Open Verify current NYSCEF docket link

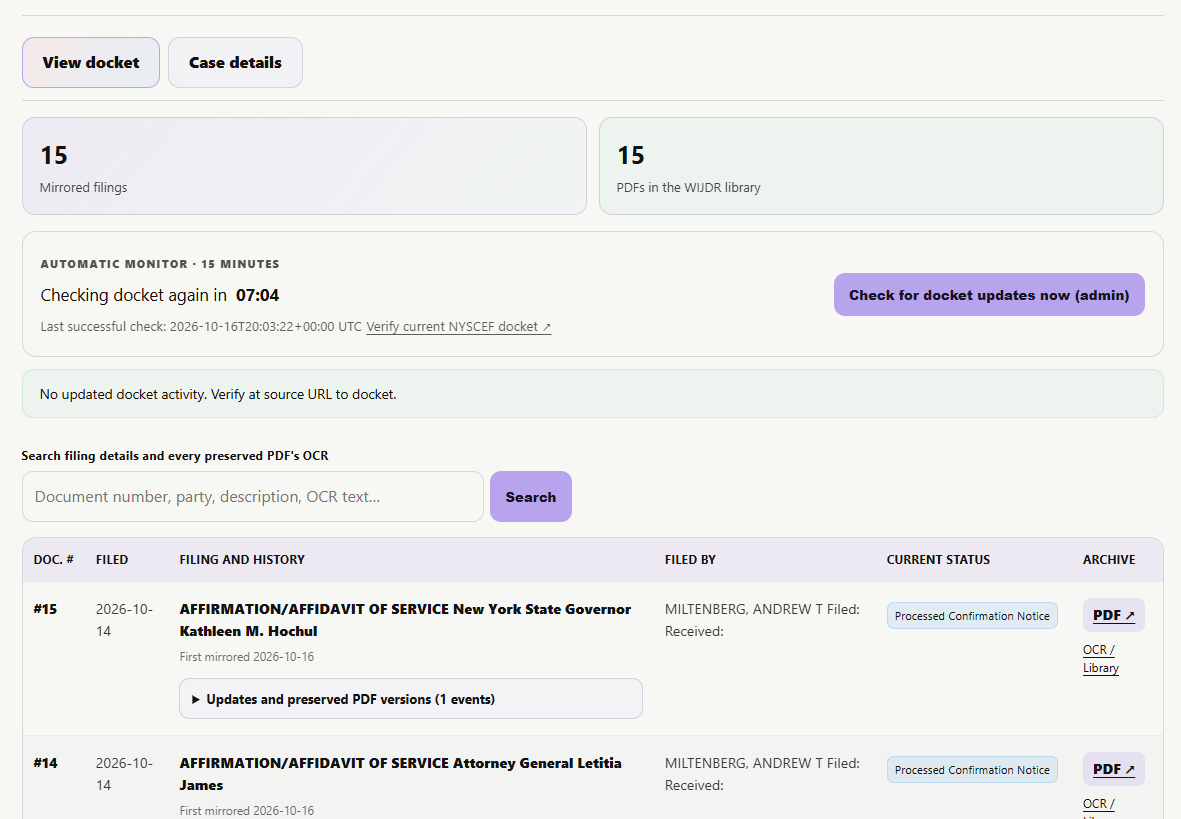[459, 327]
